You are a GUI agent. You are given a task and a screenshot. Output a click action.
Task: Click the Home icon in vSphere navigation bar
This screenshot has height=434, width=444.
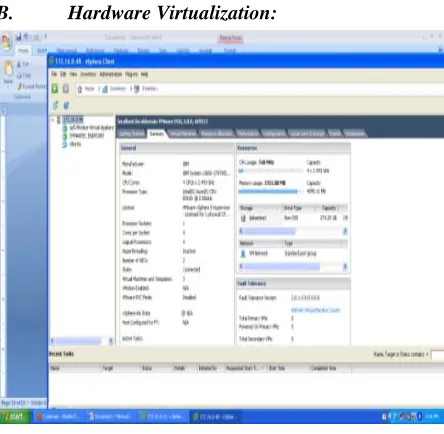pos(80,89)
